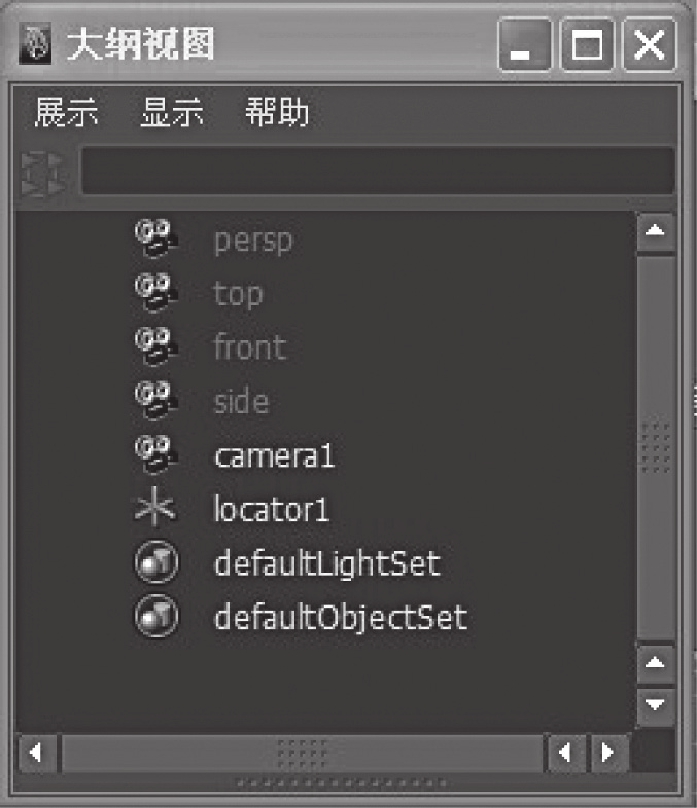
Task: Open the 显示 menu
Action: (172, 112)
